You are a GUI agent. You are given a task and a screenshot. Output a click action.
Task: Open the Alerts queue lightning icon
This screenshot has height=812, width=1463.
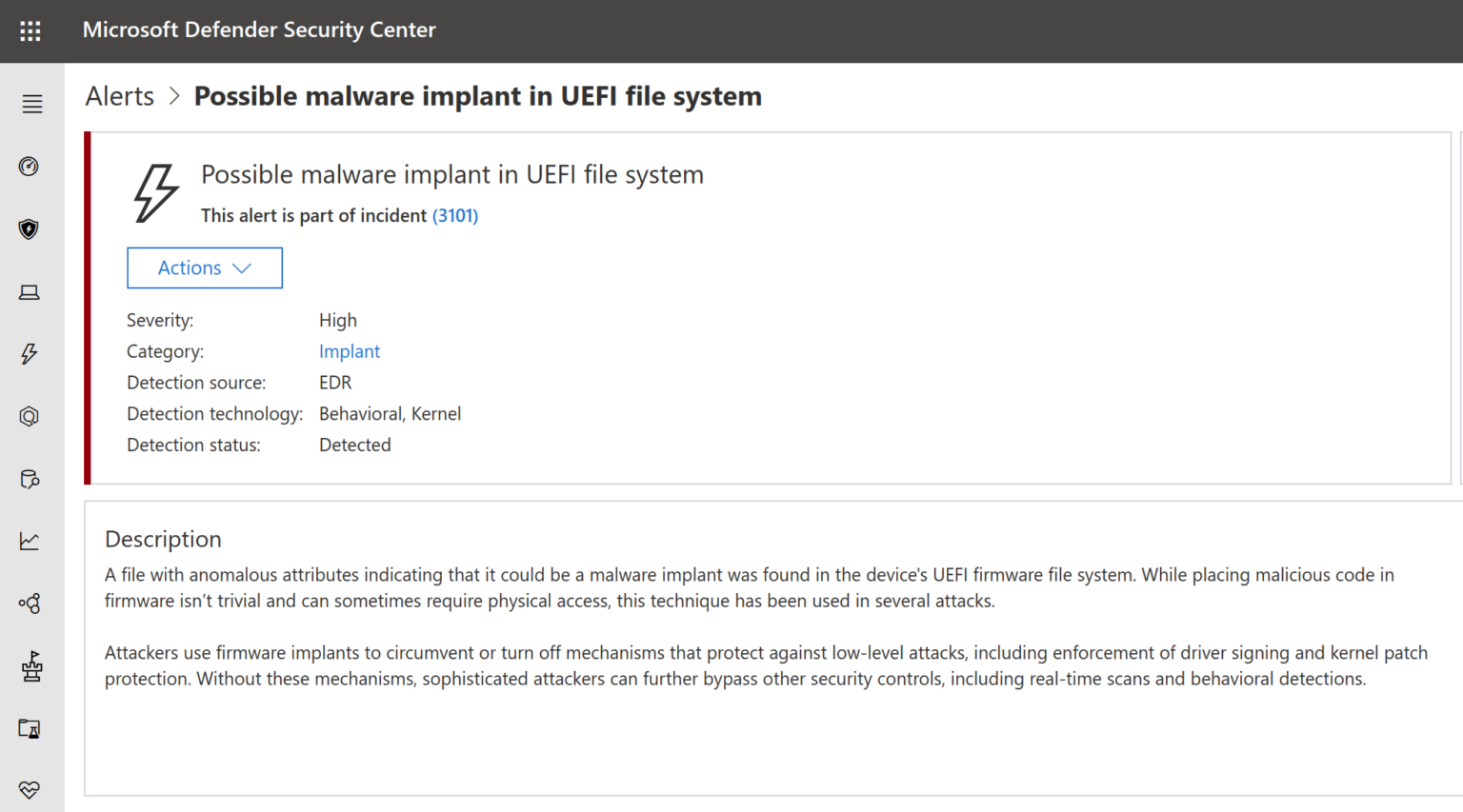pos(29,354)
